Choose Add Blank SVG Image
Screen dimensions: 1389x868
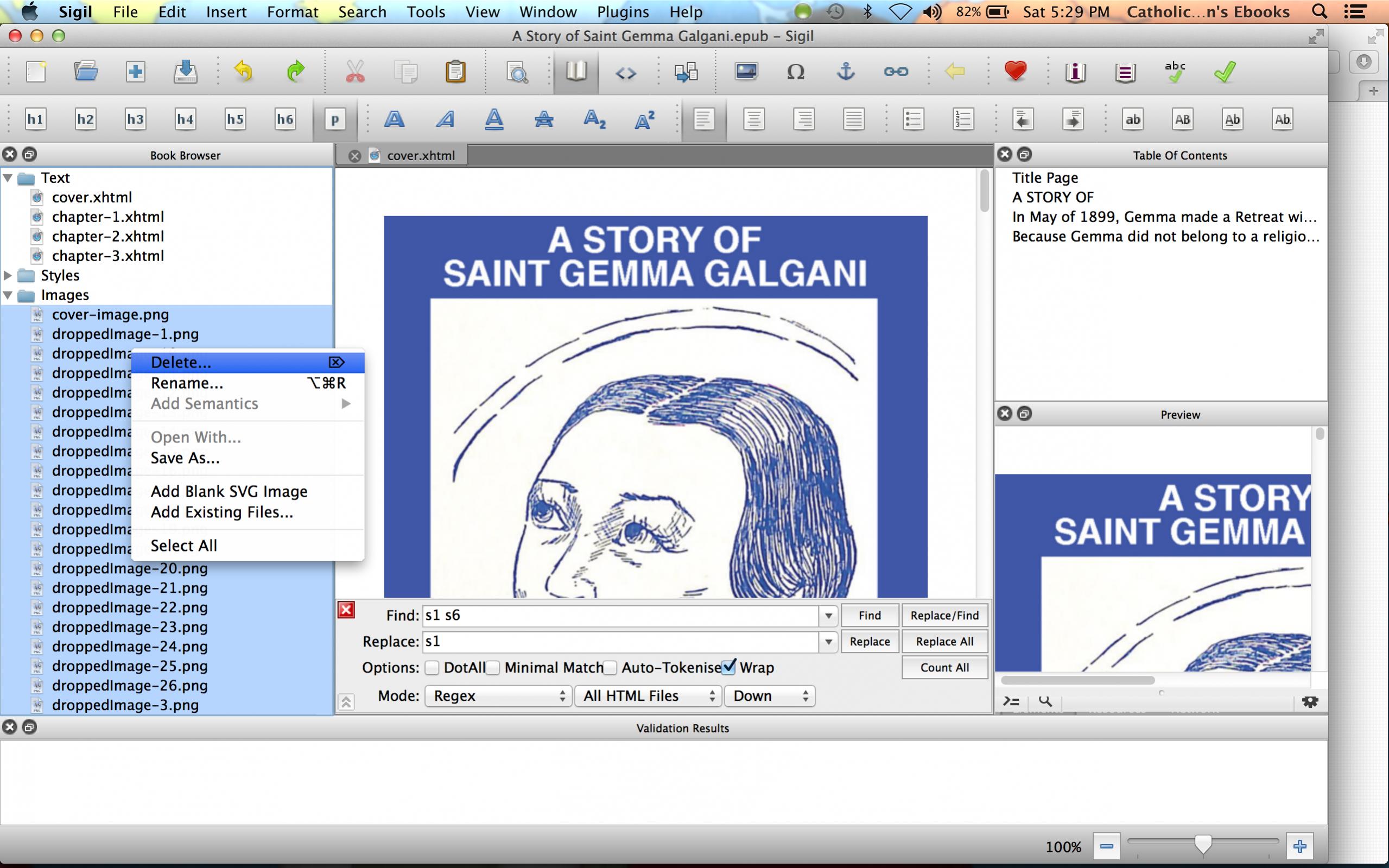coord(248,491)
